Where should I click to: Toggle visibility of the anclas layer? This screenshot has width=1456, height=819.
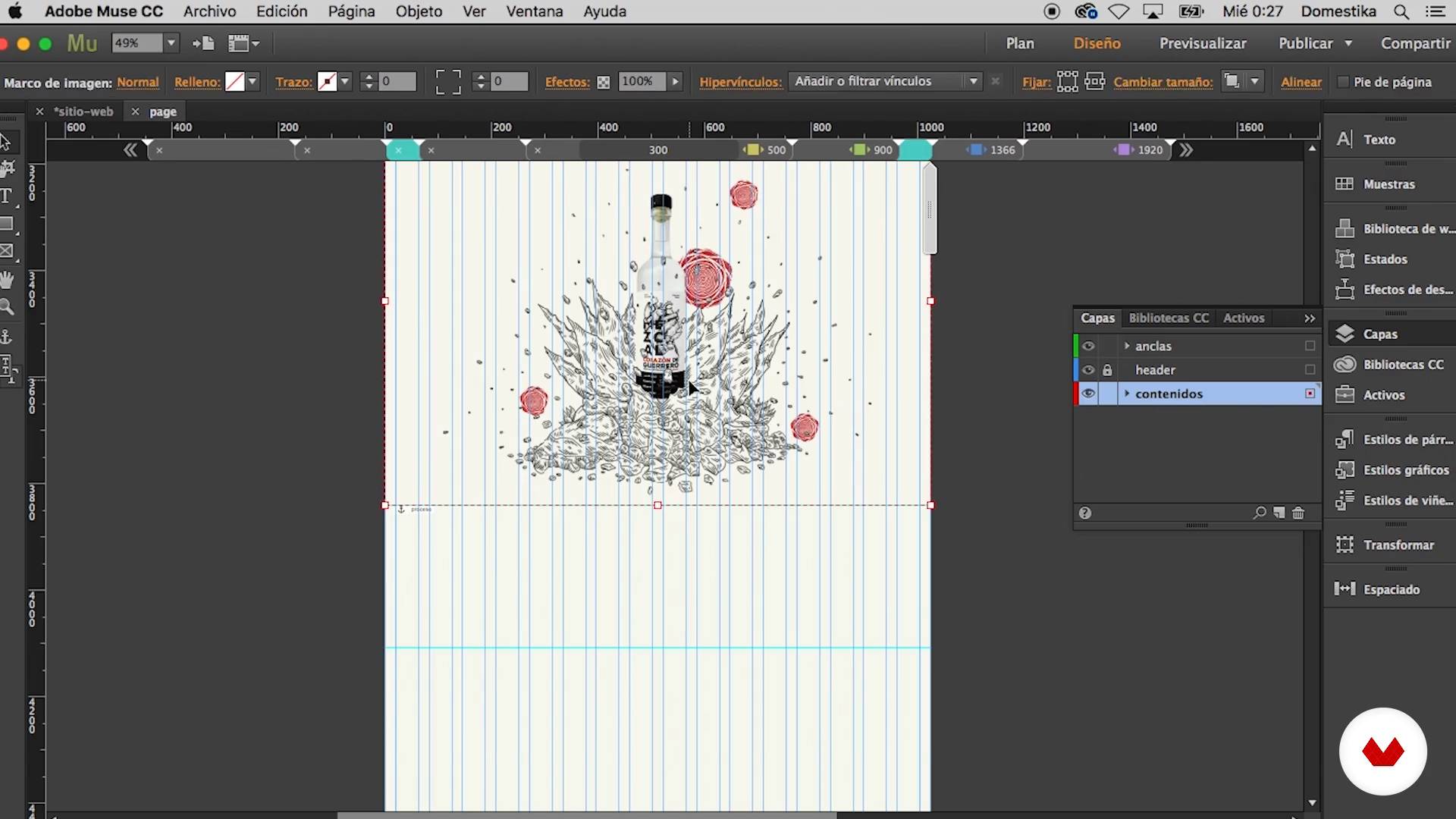pyautogui.click(x=1088, y=346)
